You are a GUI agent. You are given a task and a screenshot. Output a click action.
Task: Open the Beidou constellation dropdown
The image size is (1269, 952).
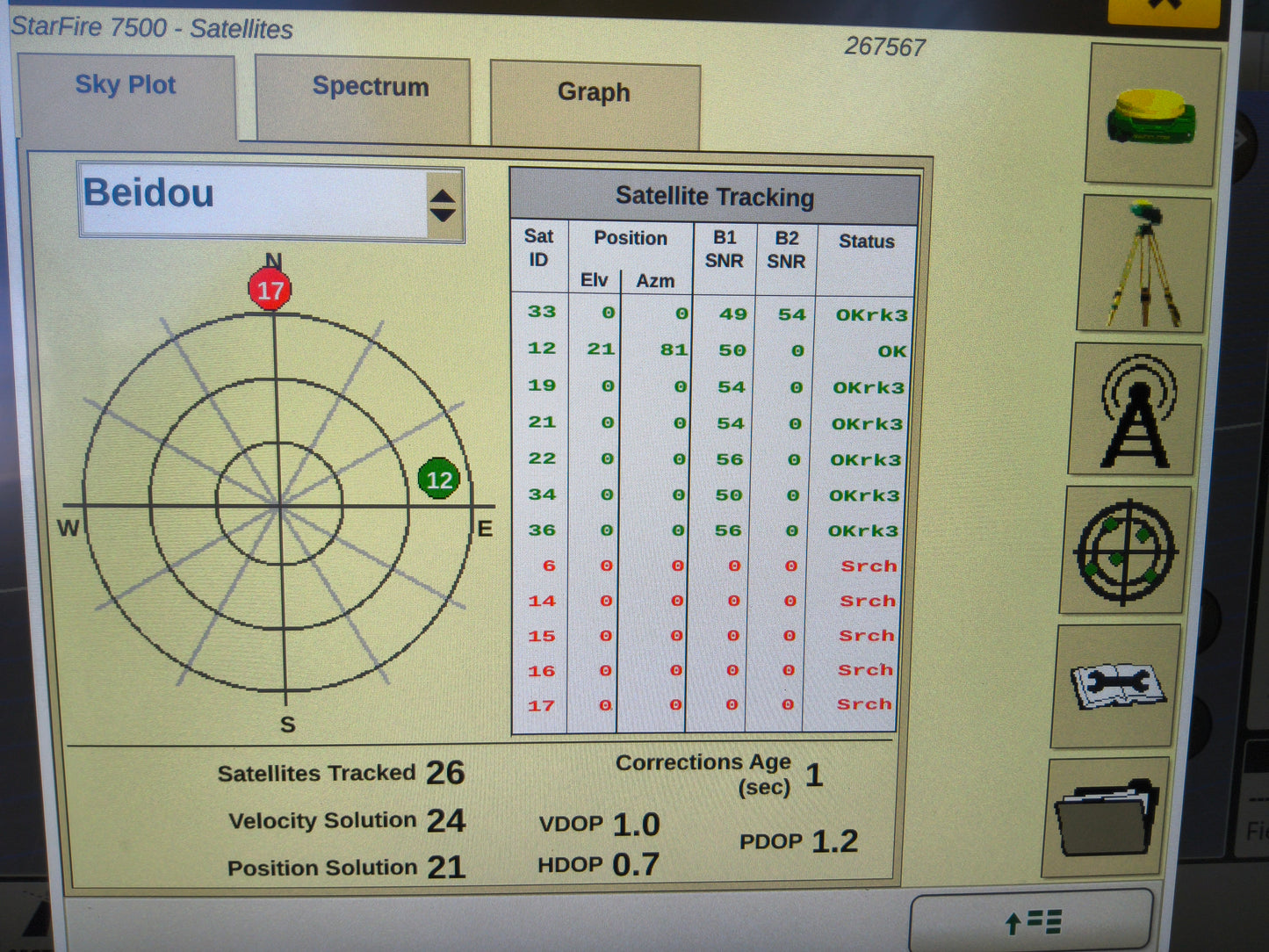pos(270,202)
